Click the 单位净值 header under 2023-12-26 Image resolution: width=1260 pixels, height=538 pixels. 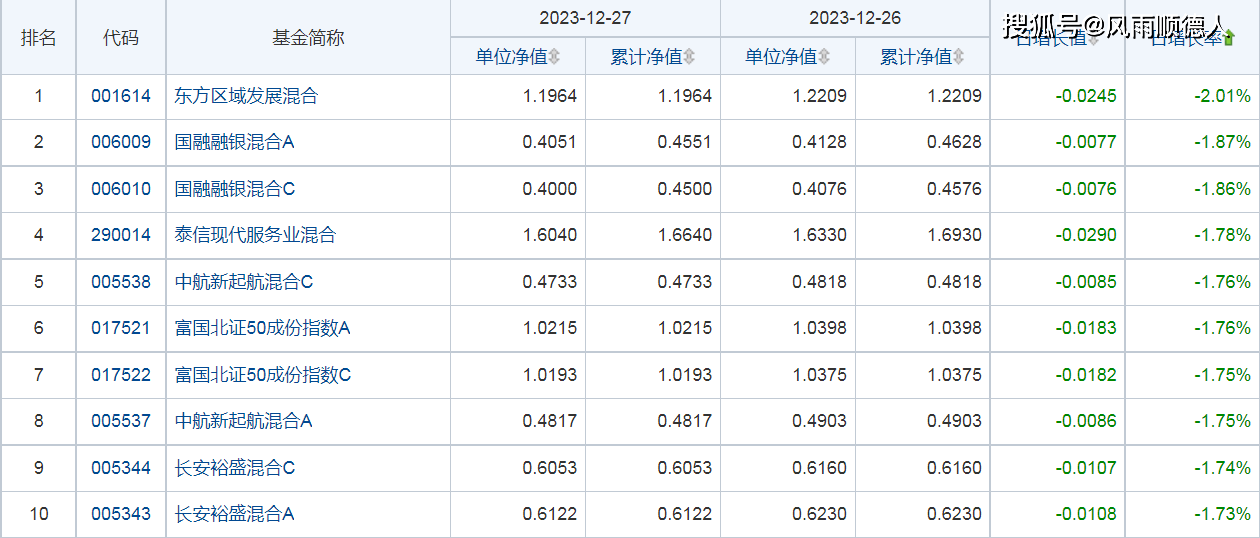781,57
